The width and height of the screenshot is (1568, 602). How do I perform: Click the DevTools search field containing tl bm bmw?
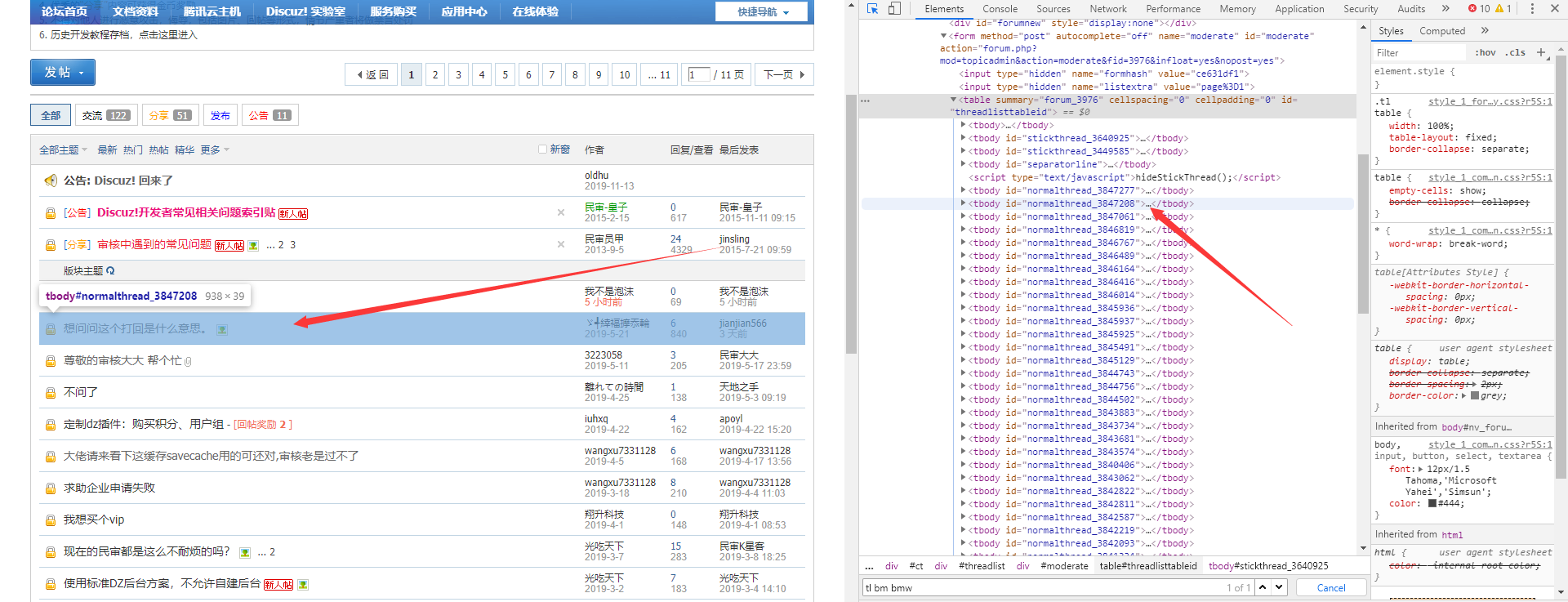tap(1057, 587)
